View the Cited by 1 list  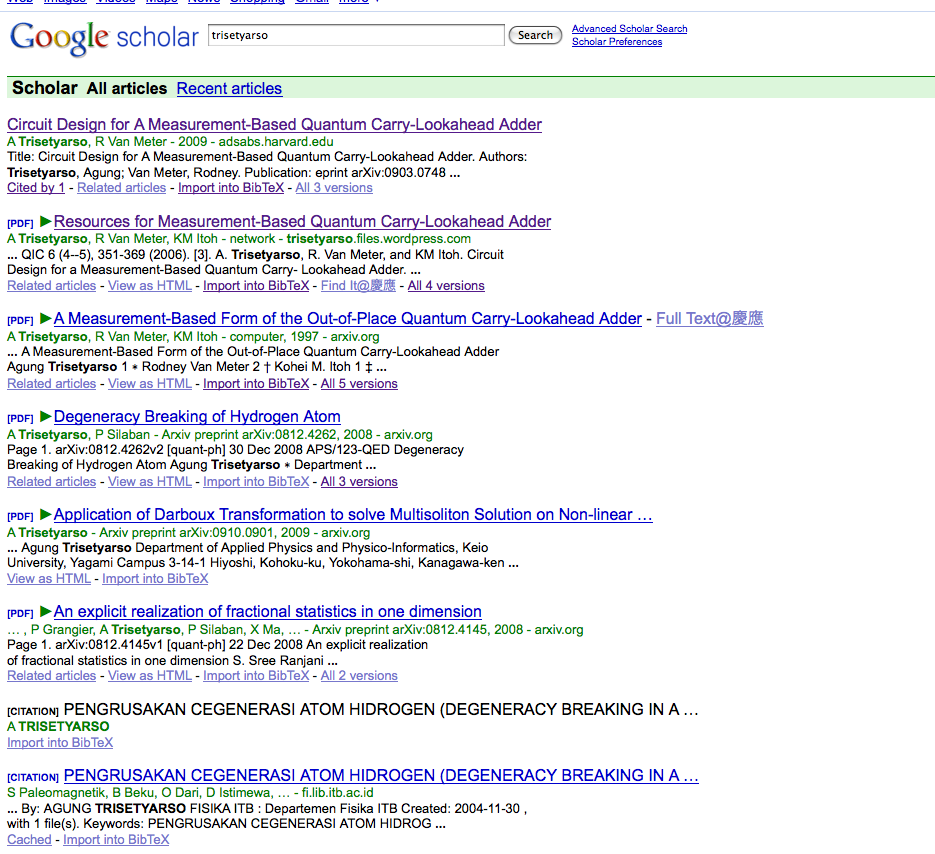tap(36, 188)
